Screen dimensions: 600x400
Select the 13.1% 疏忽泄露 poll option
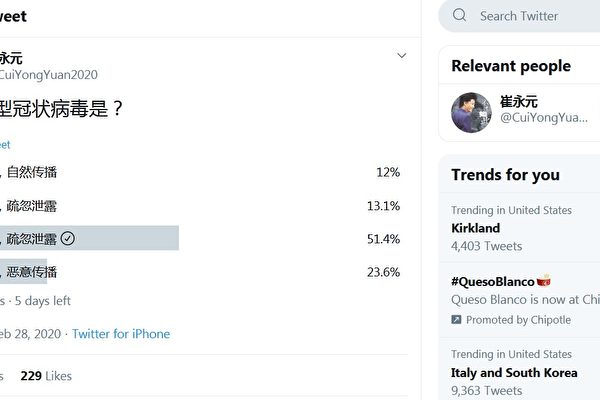click(30, 206)
